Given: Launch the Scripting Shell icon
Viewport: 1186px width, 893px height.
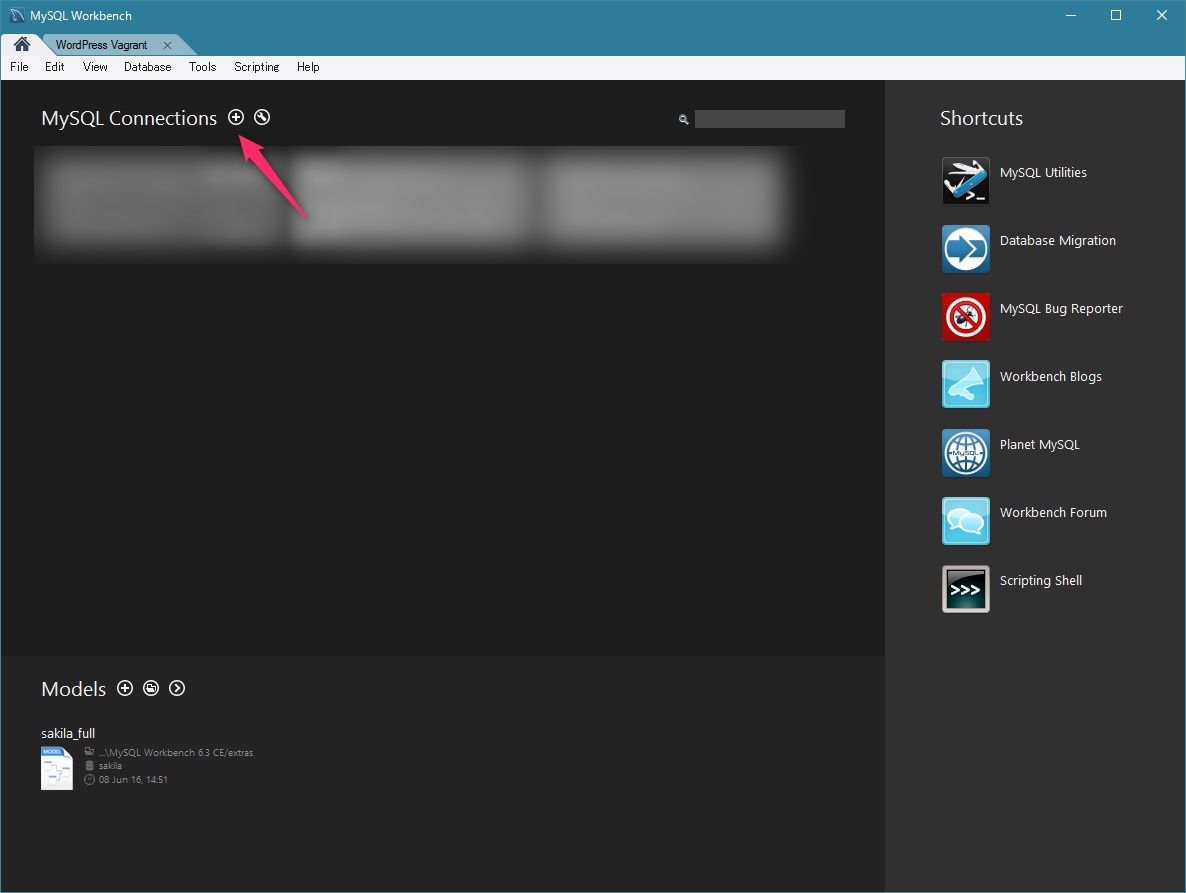Looking at the screenshot, I should (965, 588).
